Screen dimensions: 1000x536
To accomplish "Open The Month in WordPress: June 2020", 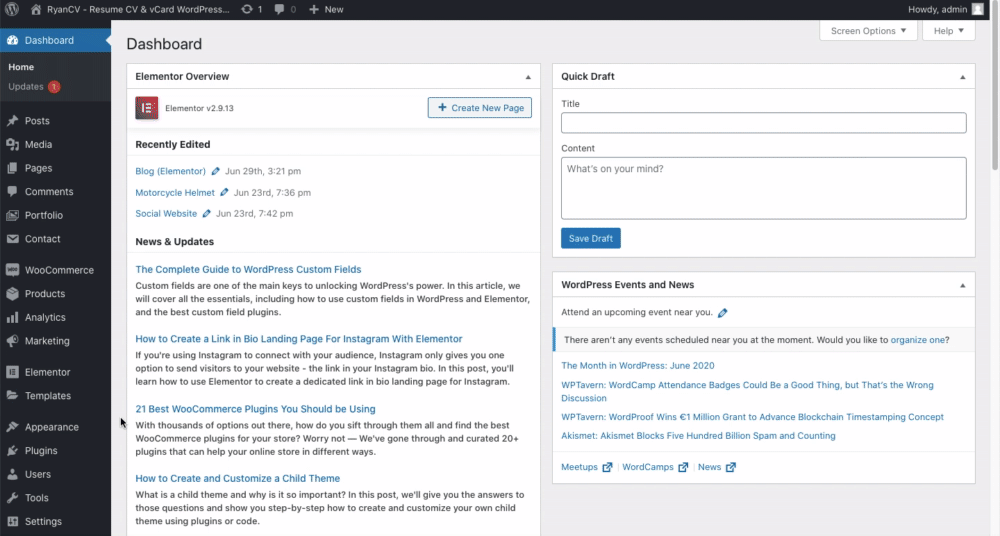I will pyautogui.click(x=638, y=366).
